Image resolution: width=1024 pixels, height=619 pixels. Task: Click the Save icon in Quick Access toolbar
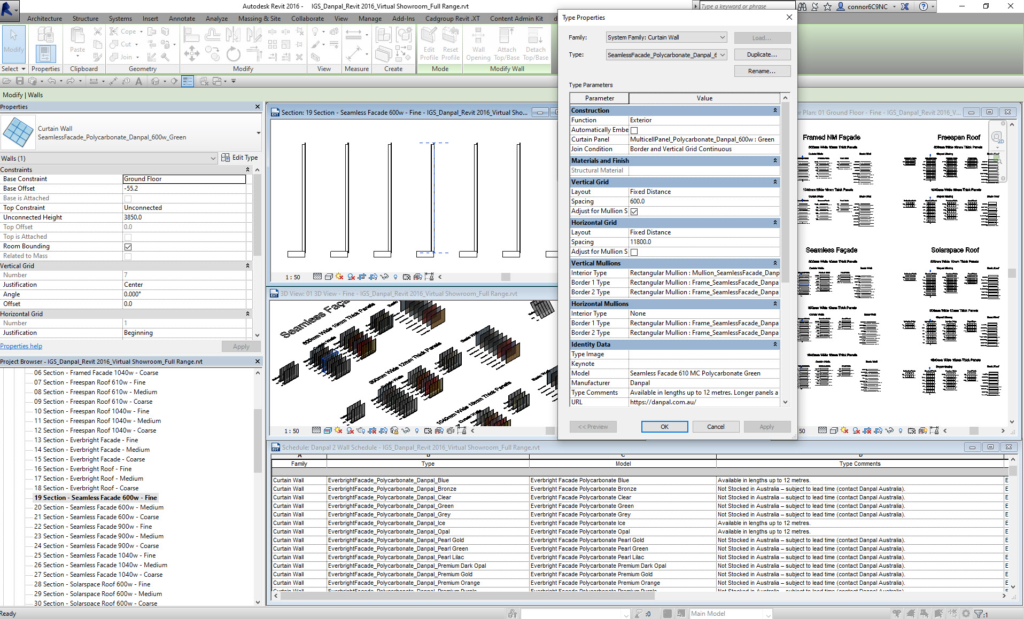[x=20, y=82]
